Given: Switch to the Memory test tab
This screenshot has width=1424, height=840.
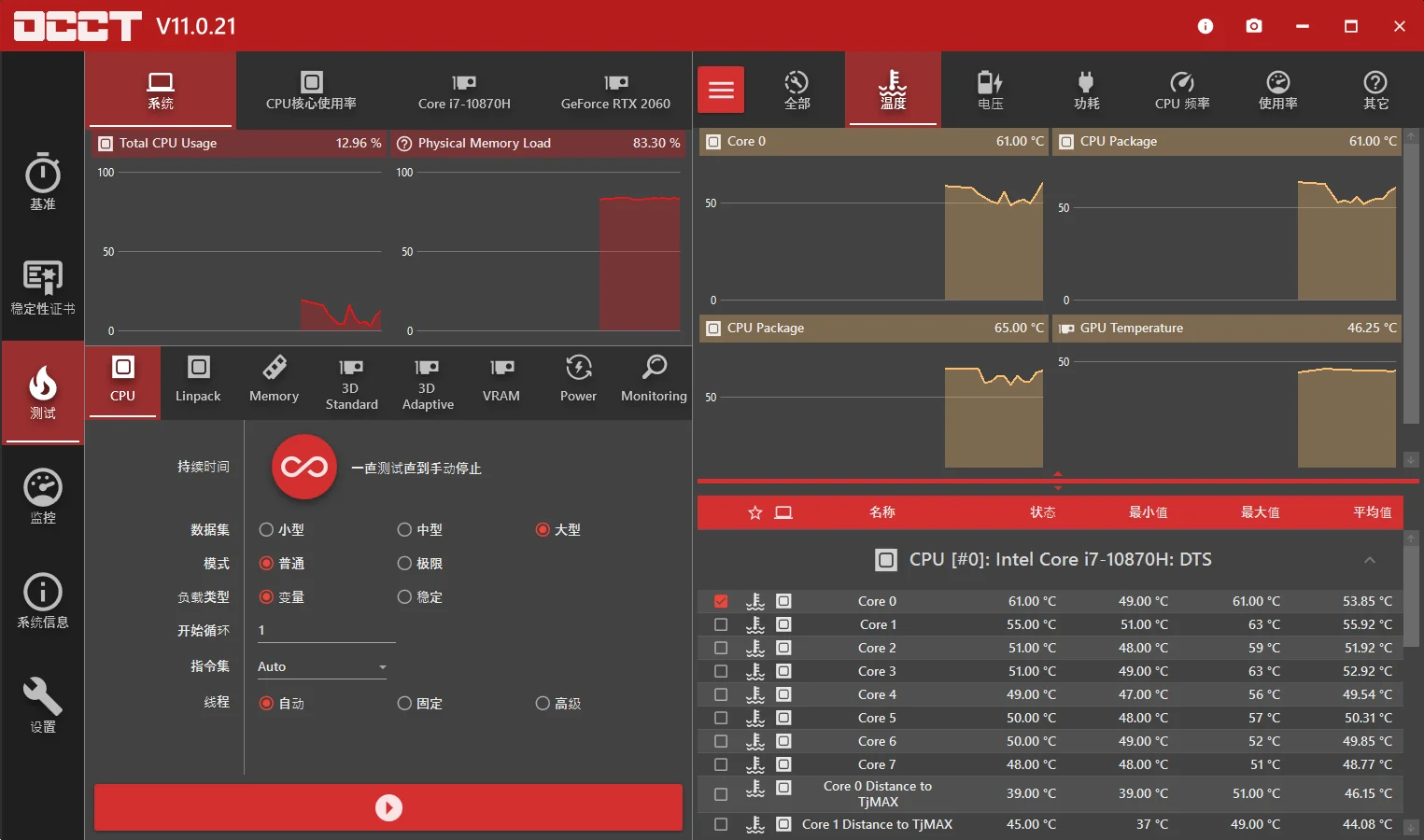Looking at the screenshot, I should pos(274,381).
